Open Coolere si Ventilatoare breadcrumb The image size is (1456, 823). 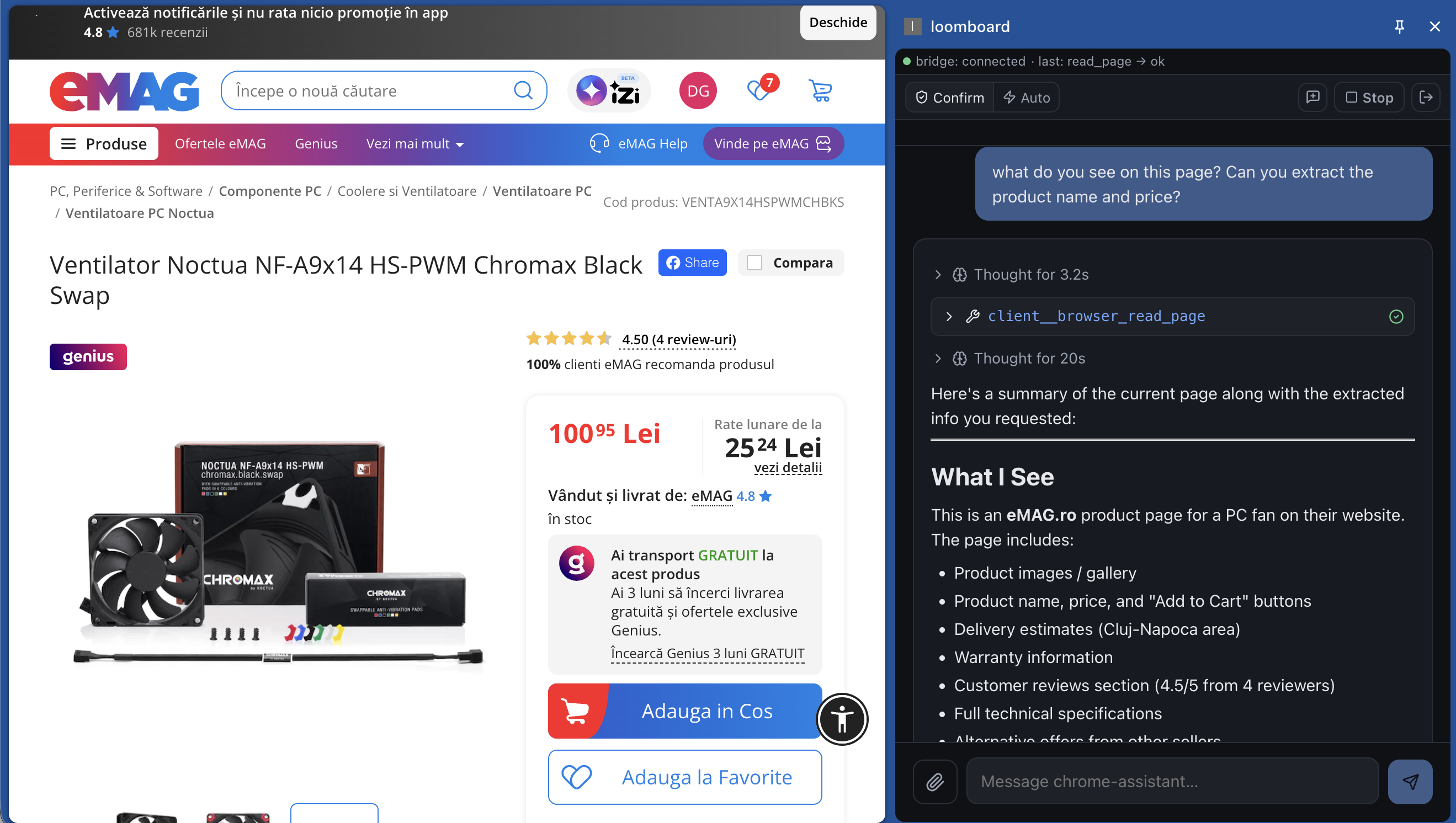pyautogui.click(x=407, y=191)
